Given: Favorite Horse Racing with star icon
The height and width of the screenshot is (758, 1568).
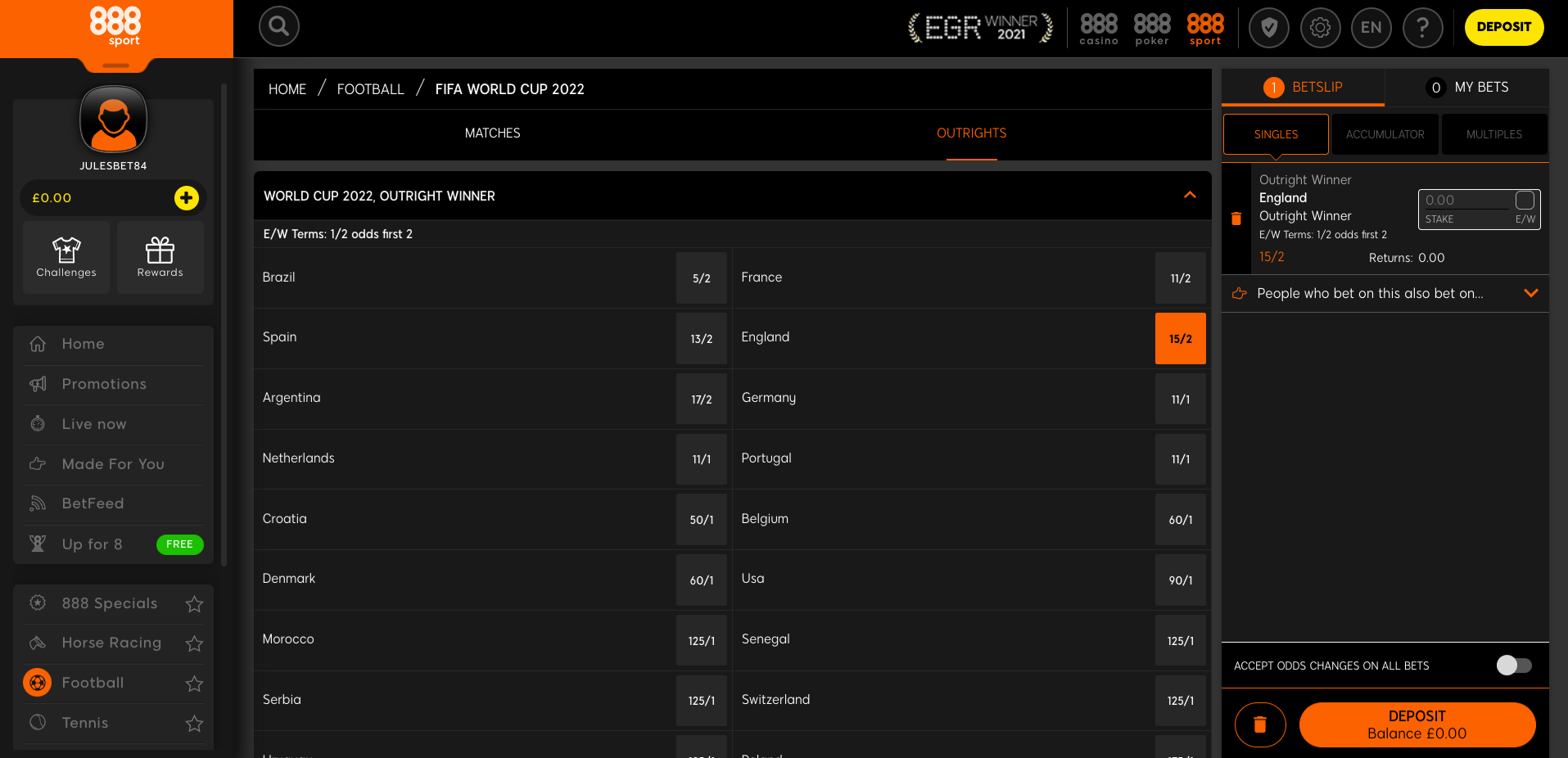Looking at the screenshot, I should (194, 643).
